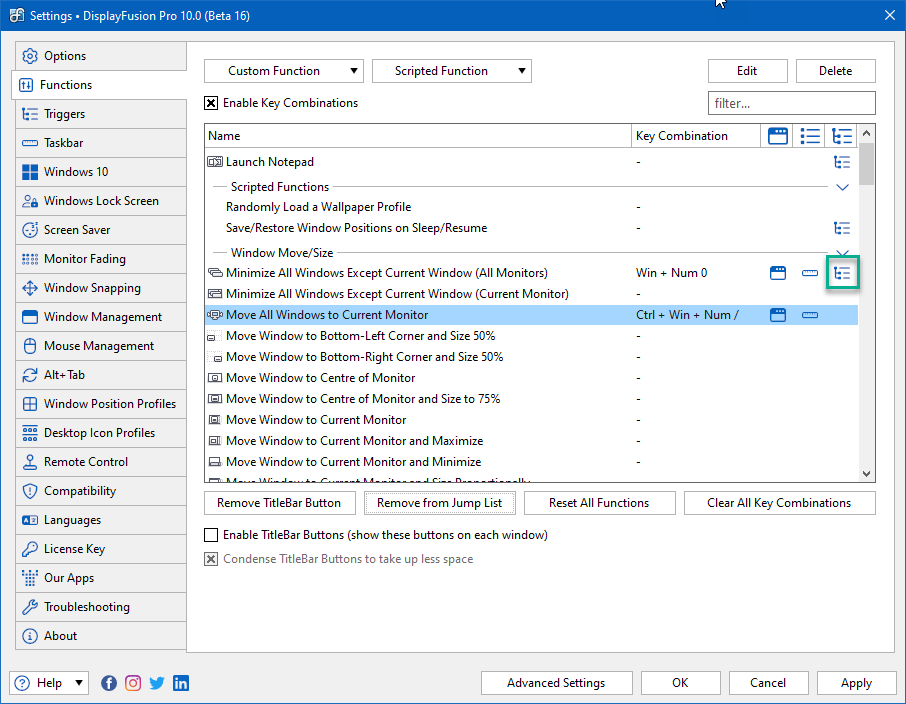Switch to the Triggers section
The width and height of the screenshot is (906, 704).
pos(101,114)
